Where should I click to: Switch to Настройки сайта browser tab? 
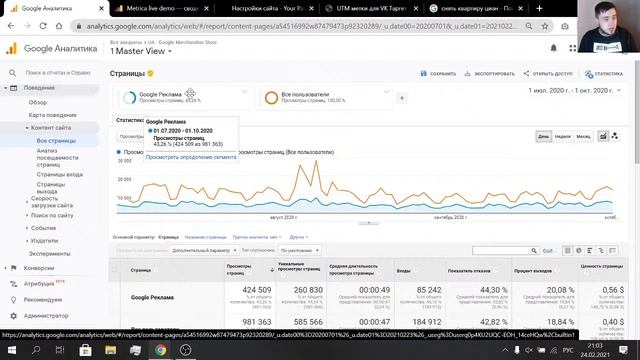267,8
